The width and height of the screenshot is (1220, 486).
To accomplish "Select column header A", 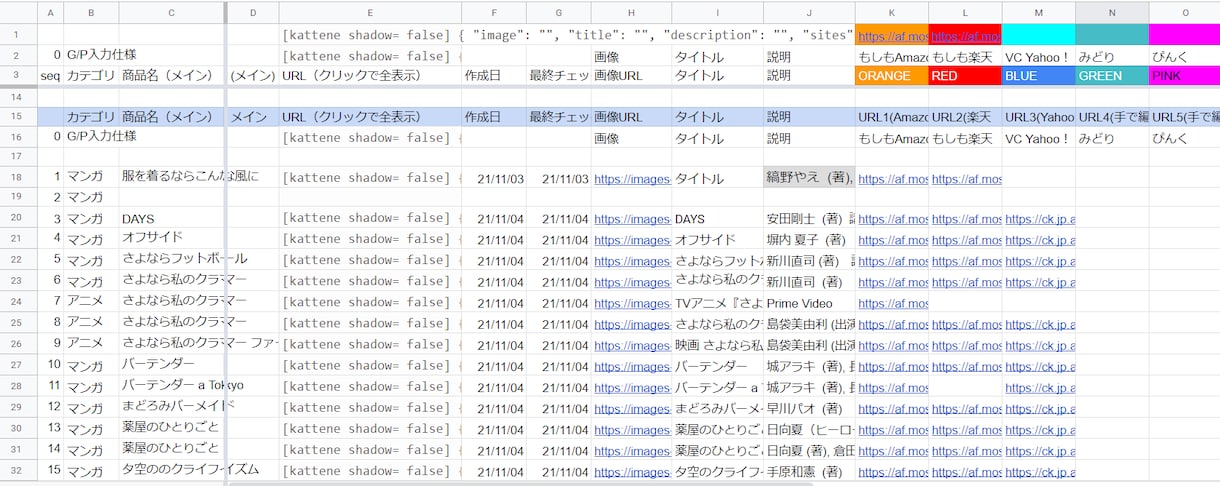I will pos(50,12).
